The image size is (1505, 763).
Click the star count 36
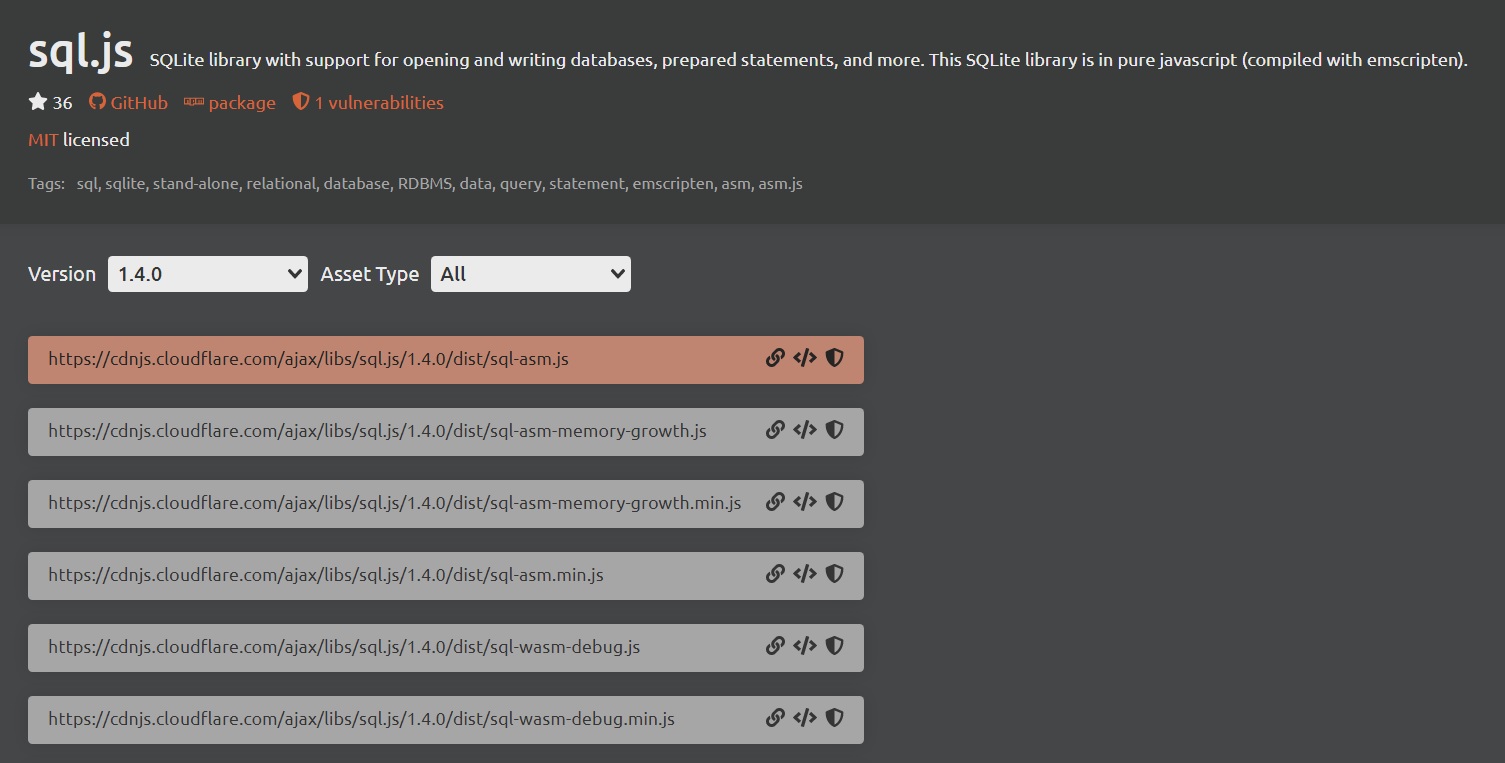[x=63, y=103]
